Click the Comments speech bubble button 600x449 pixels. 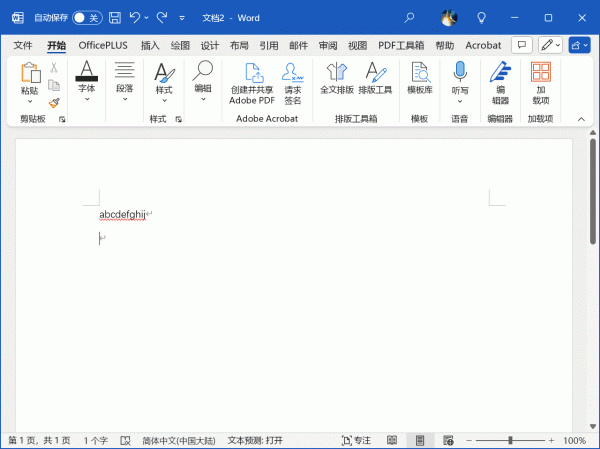pos(522,45)
